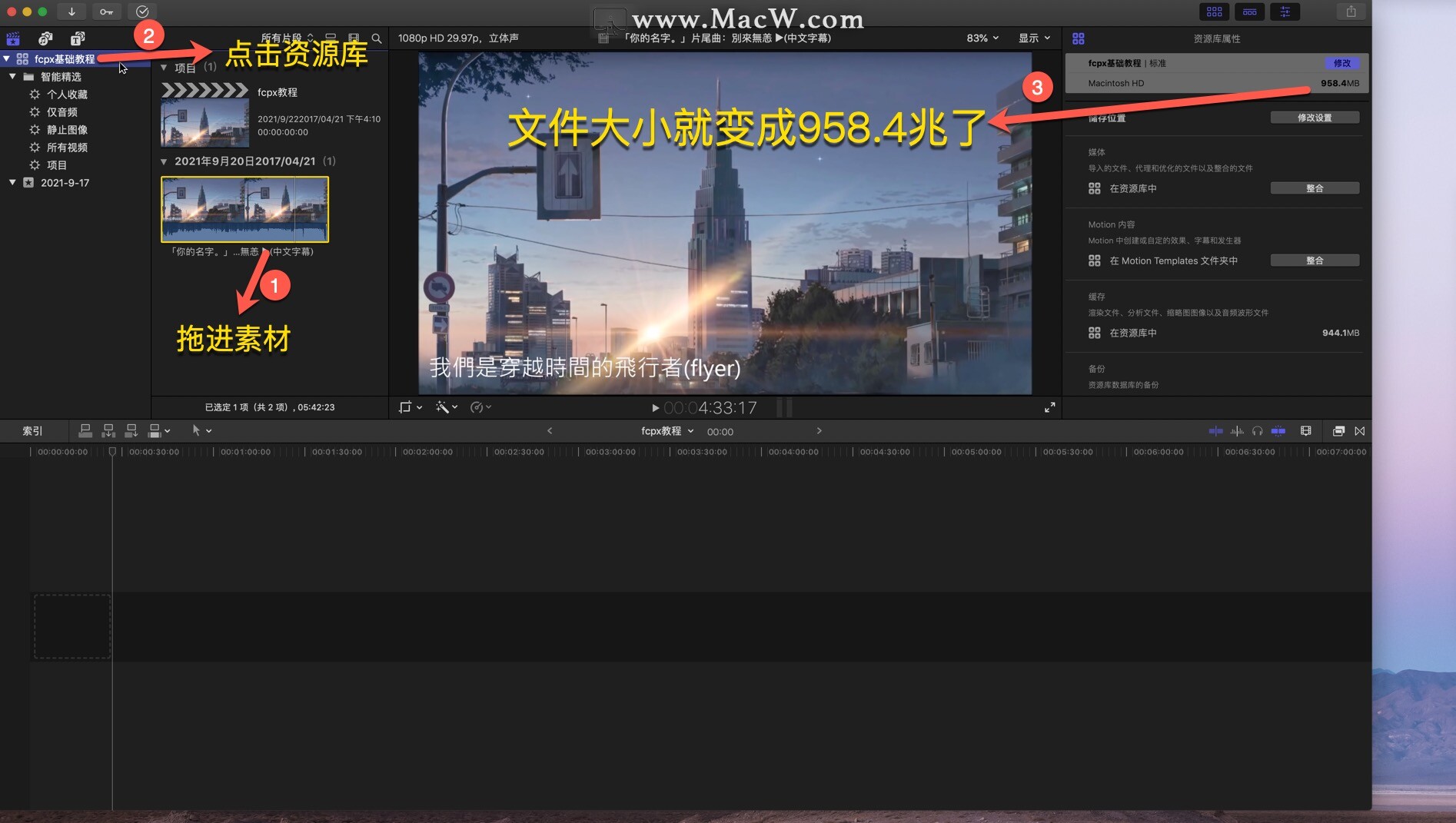The height and width of the screenshot is (823, 1456).
Task: Expand viewer to full screen
Action: (1049, 407)
